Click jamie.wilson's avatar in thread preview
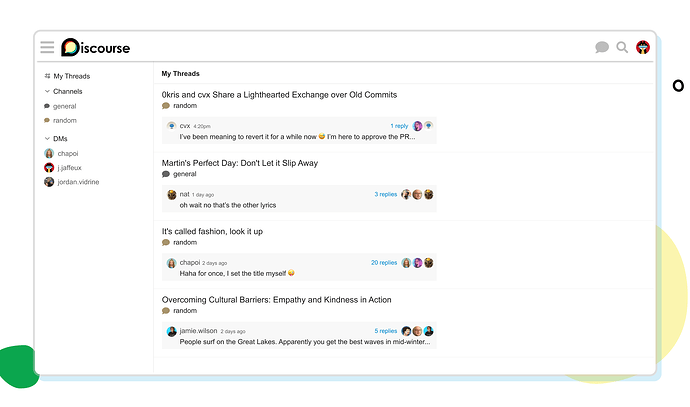The width and height of the screenshot is (690, 407). pyautogui.click(x=172, y=331)
